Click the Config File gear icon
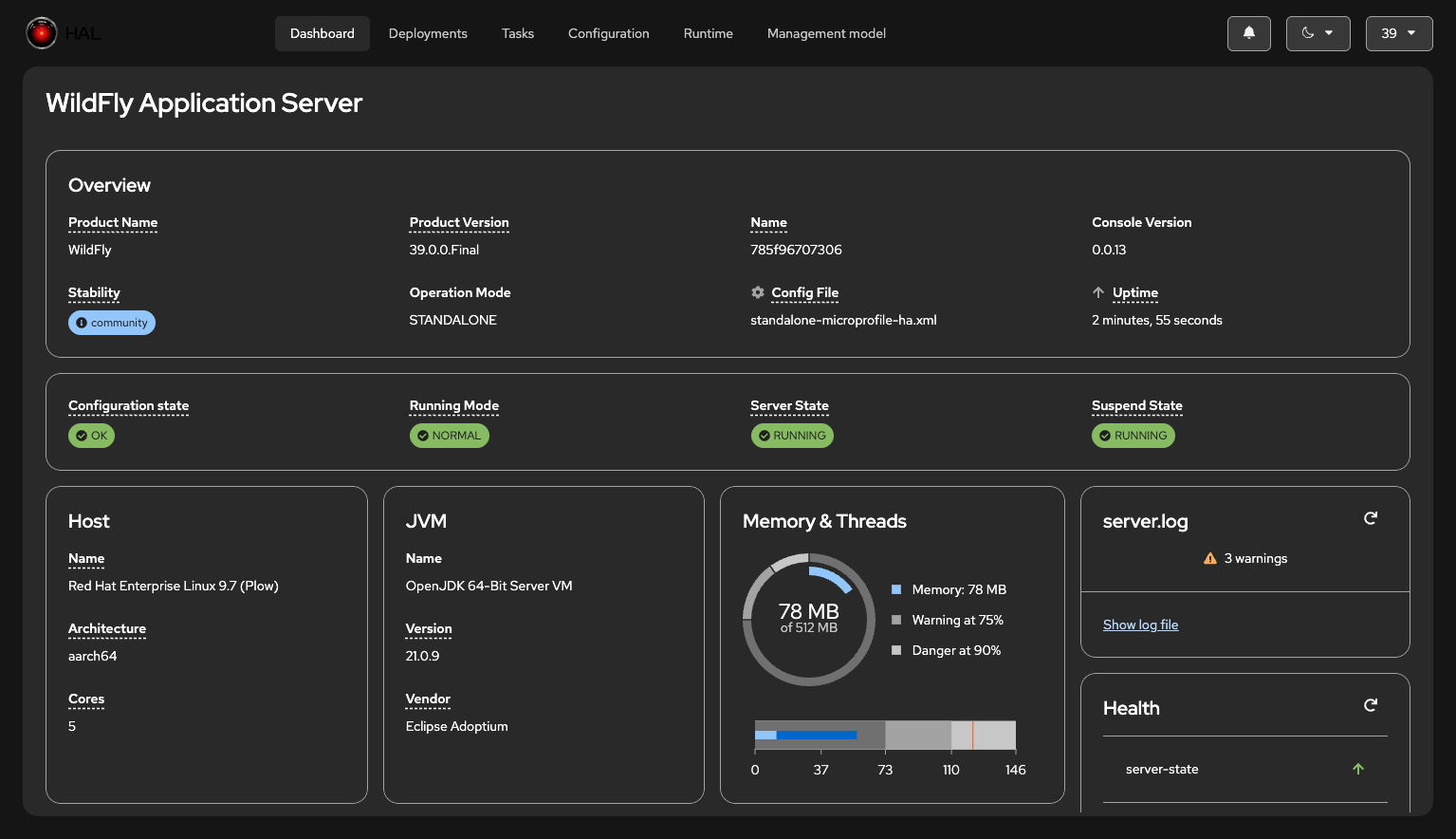This screenshot has height=839, width=1456. coord(758,292)
